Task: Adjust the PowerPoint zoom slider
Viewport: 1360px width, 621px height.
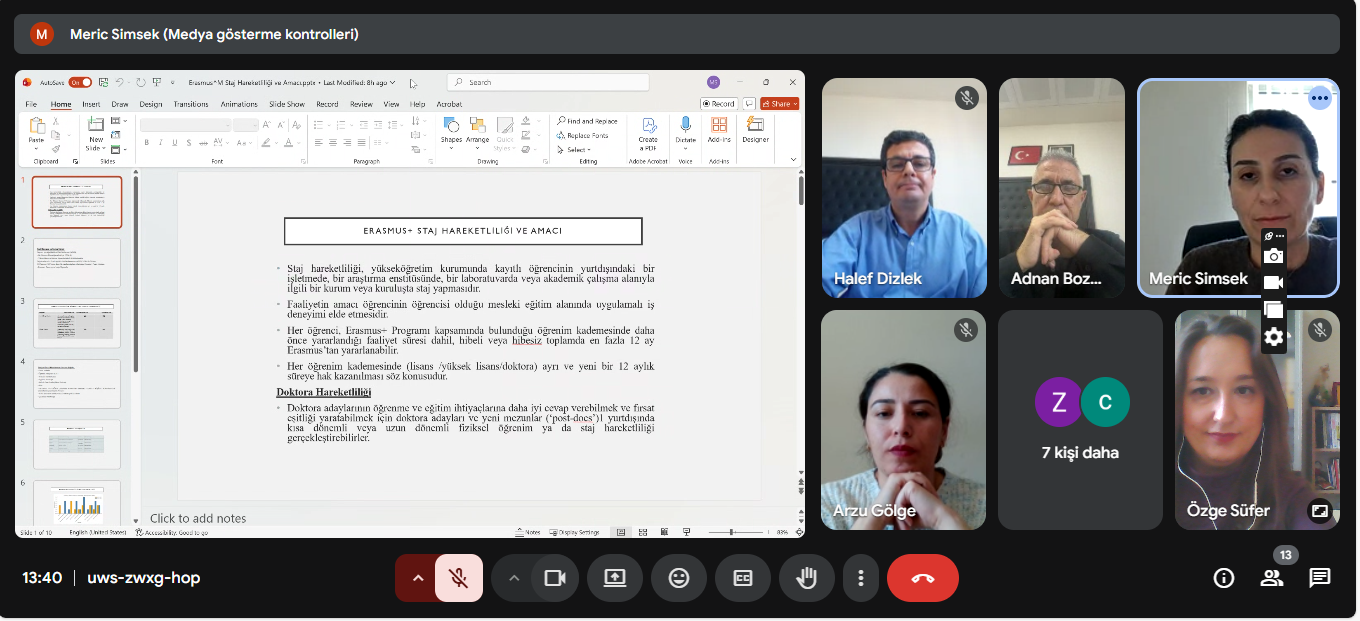Action: (733, 532)
